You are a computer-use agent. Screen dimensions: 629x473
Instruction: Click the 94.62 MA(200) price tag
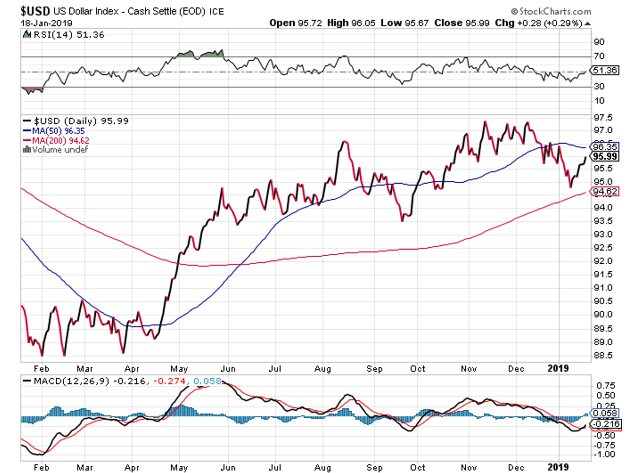point(603,191)
